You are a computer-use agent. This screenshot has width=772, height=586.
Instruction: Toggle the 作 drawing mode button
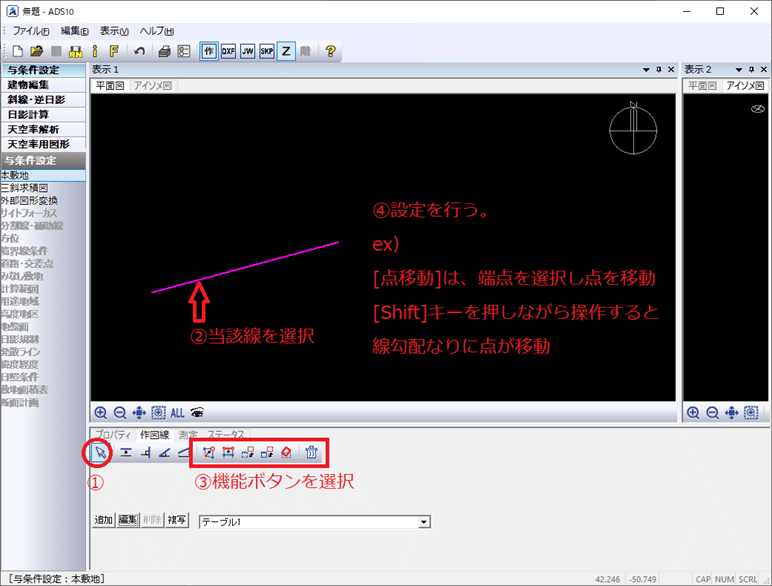point(209,51)
